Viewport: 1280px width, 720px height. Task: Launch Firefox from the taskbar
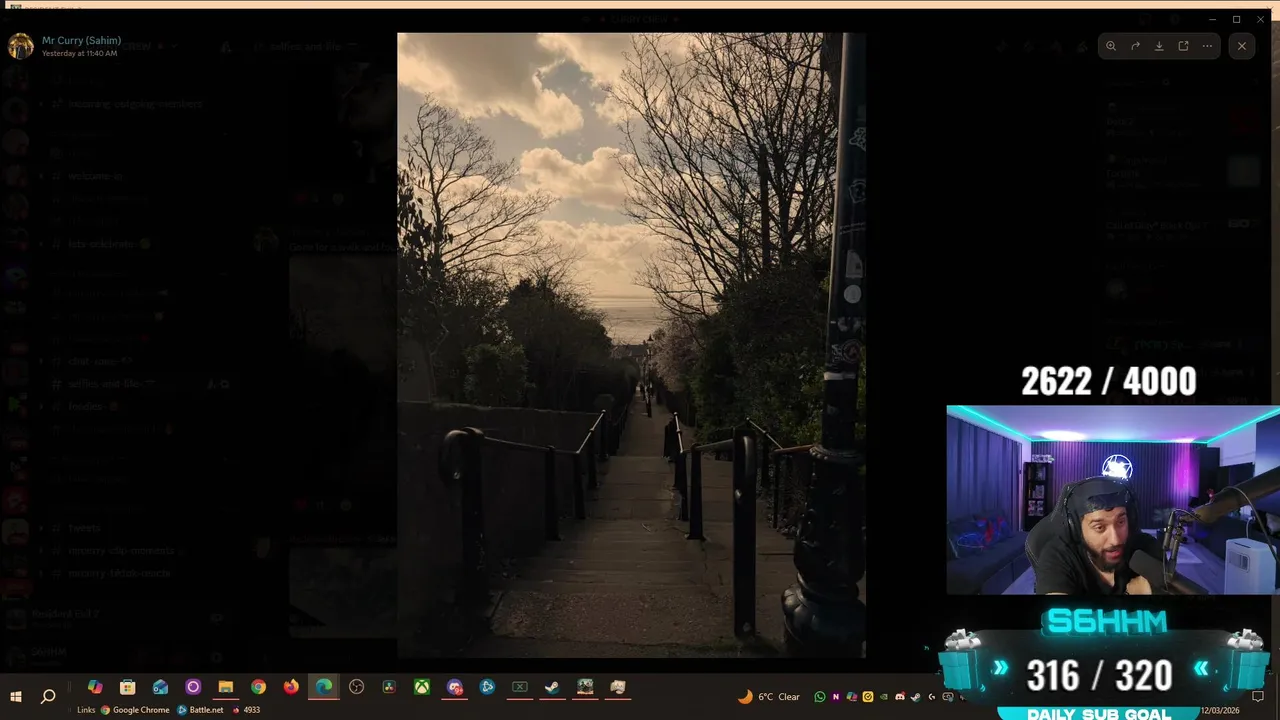pyautogui.click(x=291, y=687)
